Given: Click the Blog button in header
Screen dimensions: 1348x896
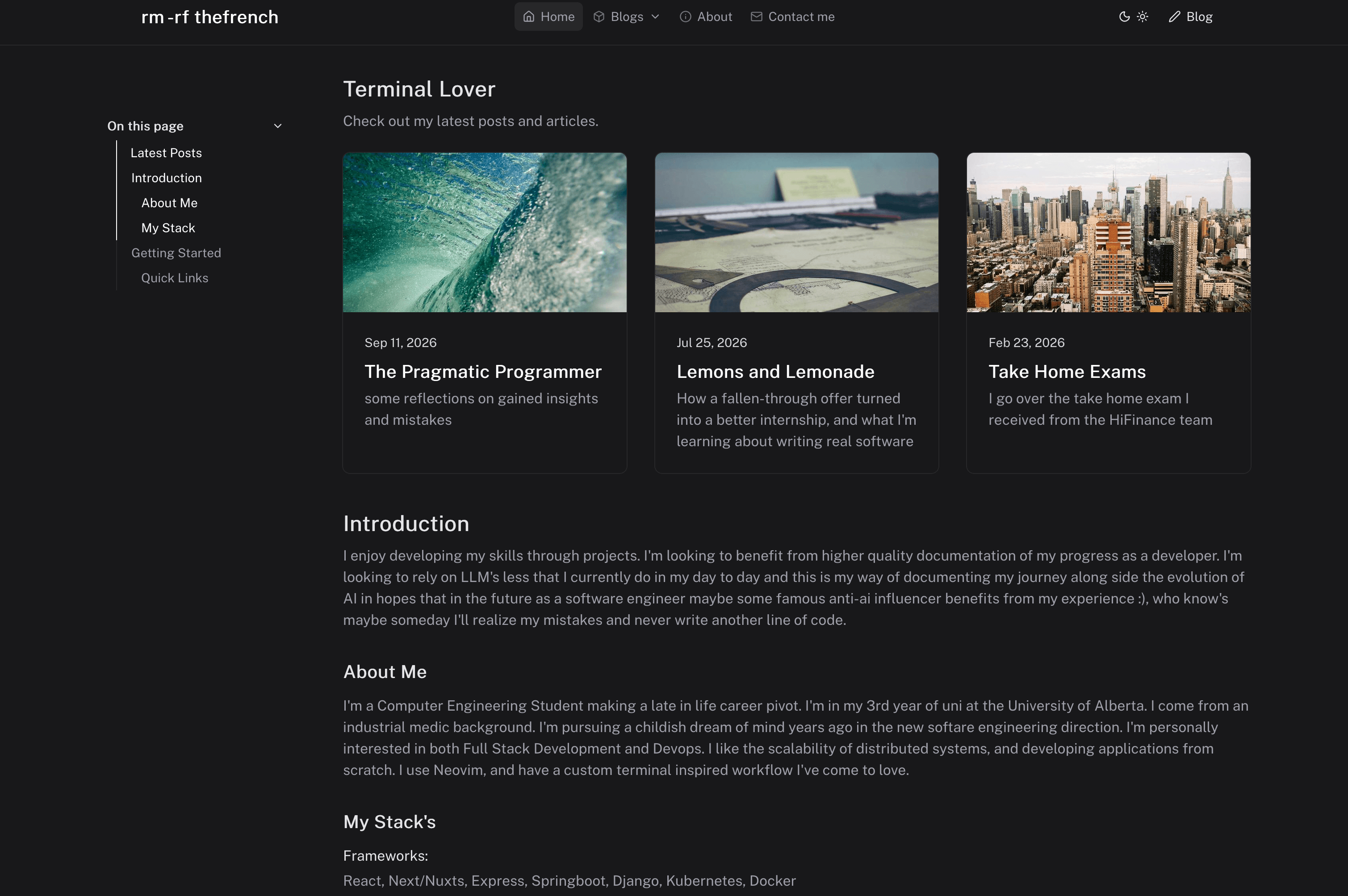Looking at the screenshot, I should tap(1190, 17).
